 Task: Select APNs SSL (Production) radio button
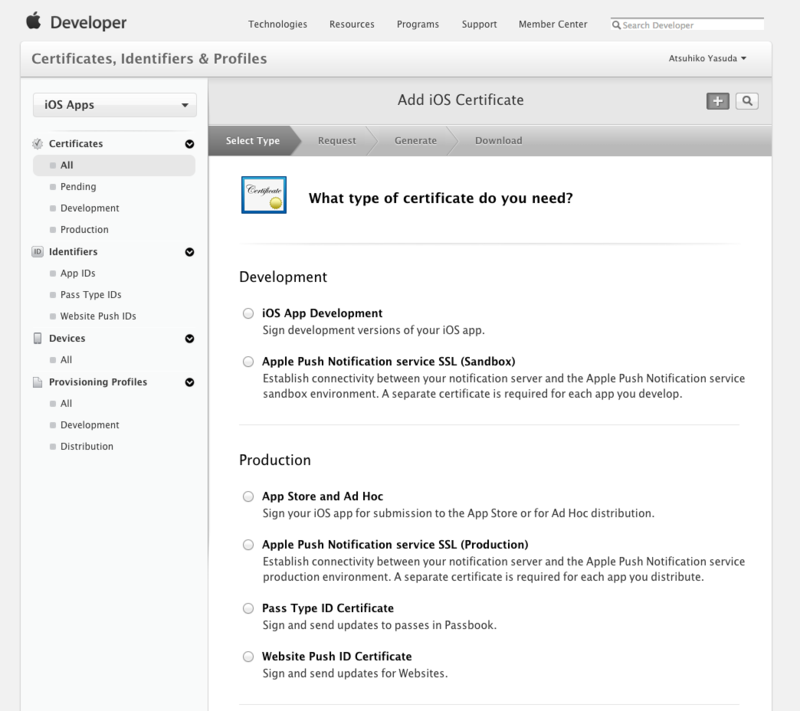[x=248, y=545]
